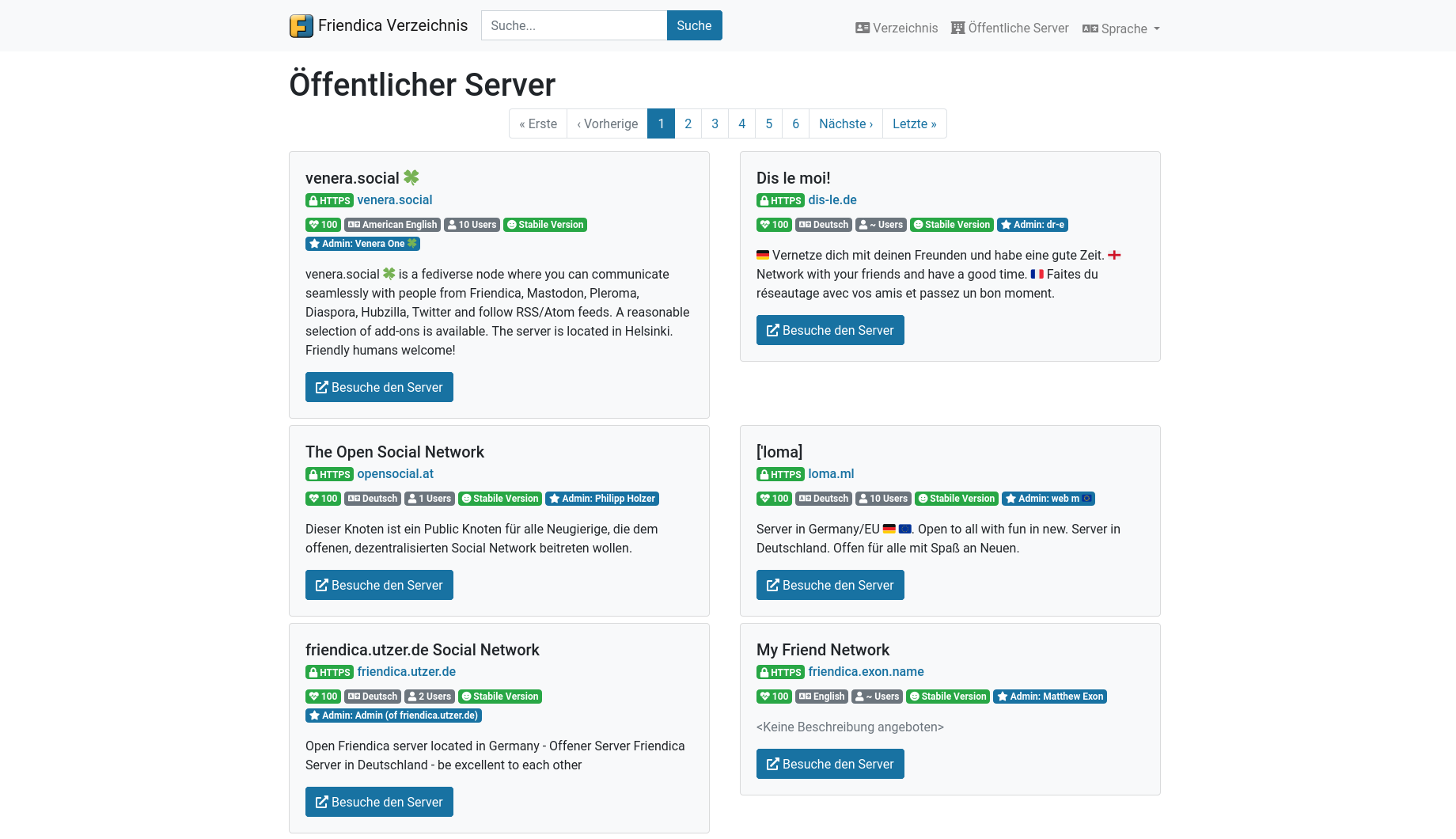
Task: Select current pagination page 1
Action: coord(662,123)
